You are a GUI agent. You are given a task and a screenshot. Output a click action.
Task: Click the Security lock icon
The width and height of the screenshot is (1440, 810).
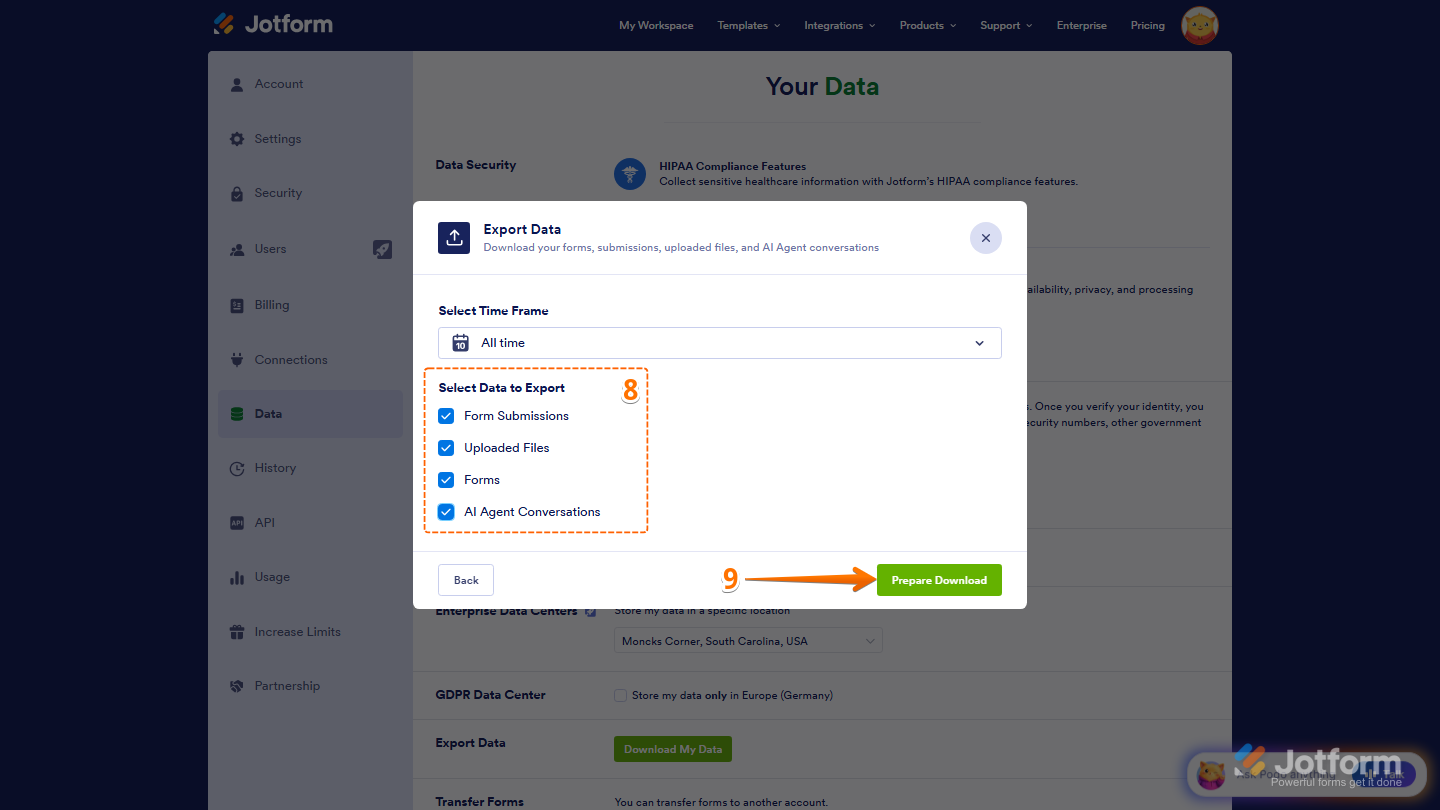(237, 194)
